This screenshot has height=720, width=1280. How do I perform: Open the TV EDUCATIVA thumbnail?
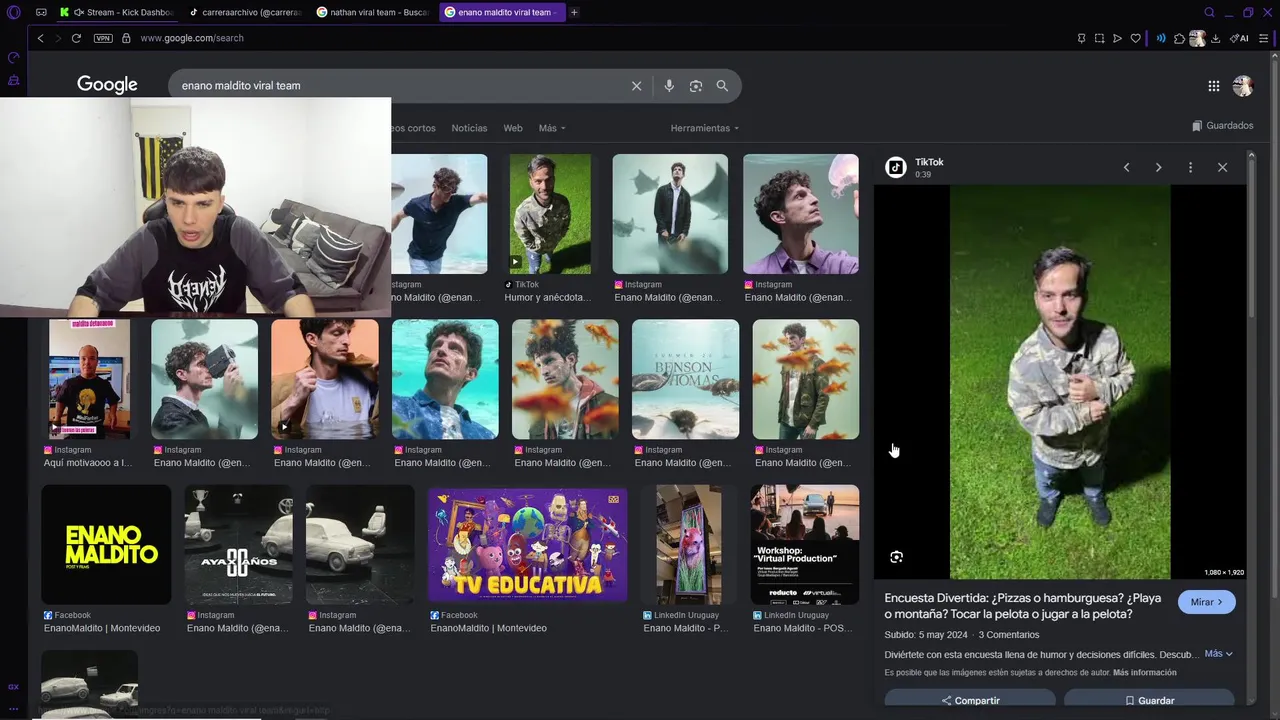[527, 544]
